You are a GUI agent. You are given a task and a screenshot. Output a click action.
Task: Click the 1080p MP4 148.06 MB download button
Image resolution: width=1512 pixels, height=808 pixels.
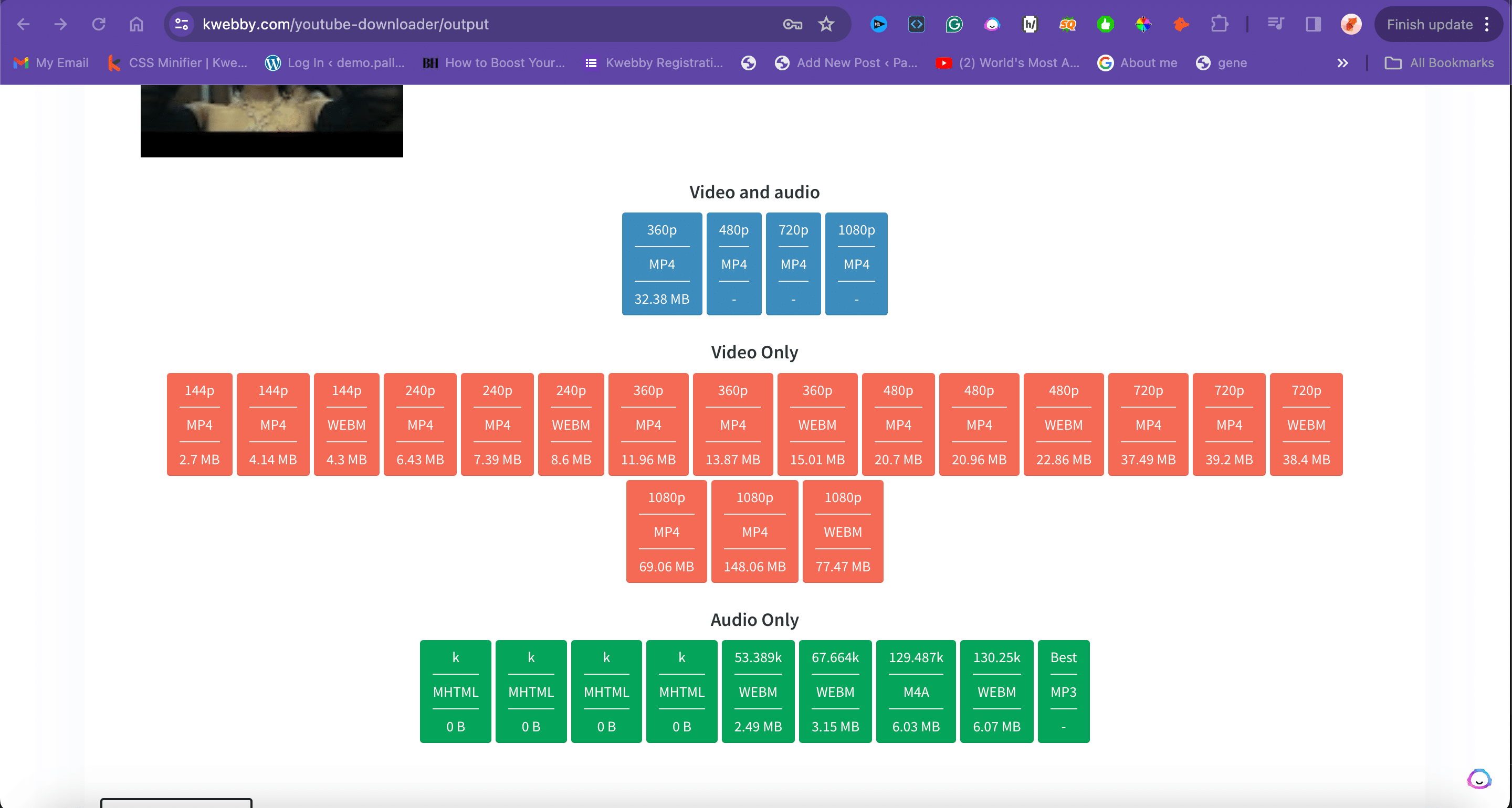(754, 531)
